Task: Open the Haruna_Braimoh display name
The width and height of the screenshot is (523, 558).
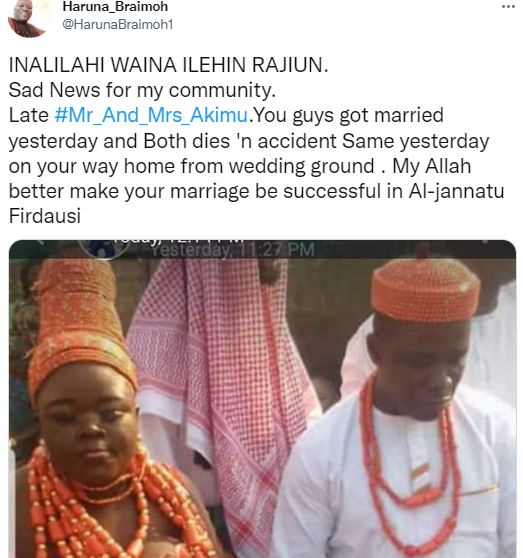Action: pos(115,6)
